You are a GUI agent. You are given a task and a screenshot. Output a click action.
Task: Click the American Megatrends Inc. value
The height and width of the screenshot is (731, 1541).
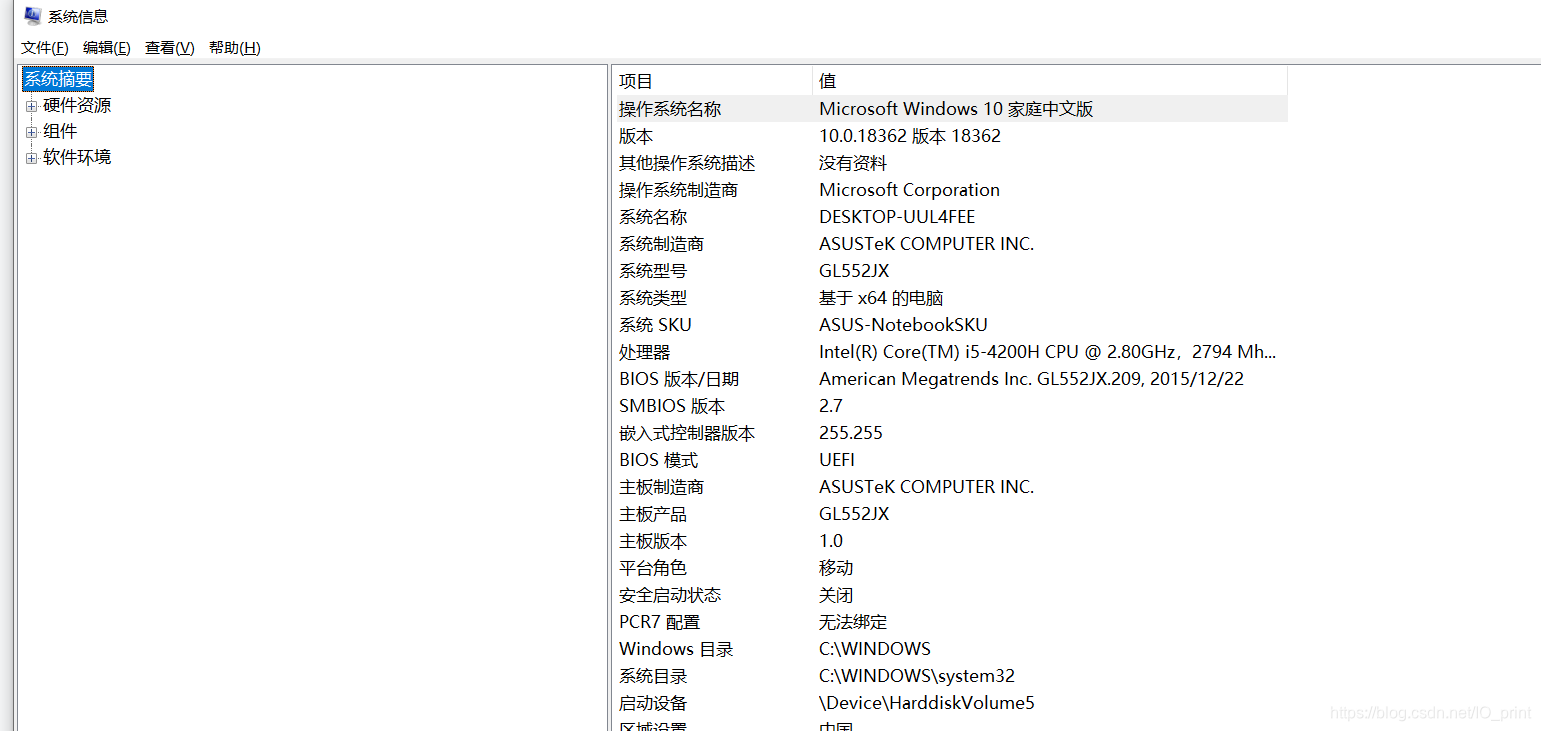coord(1031,379)
